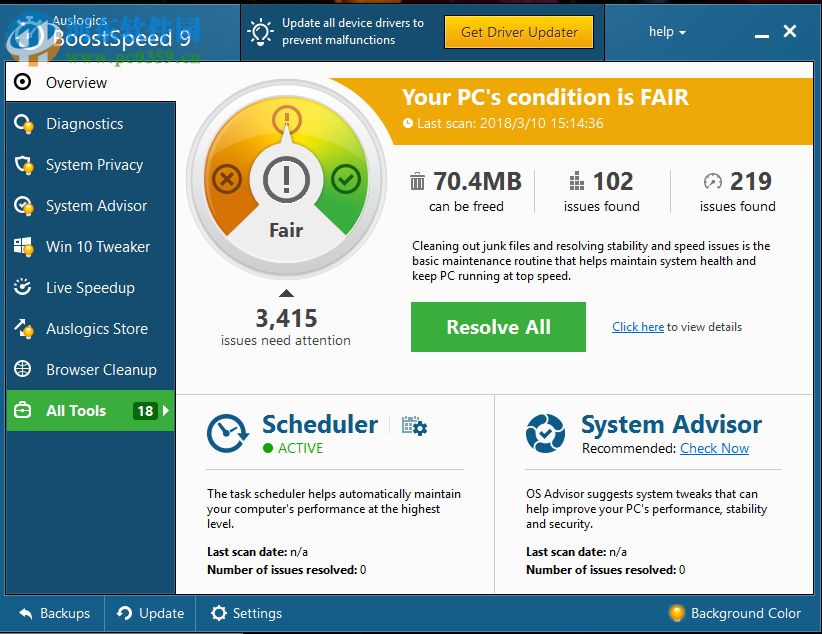
Task: Click the Diagnostics magnifier icon
Action: coord(24,124)
